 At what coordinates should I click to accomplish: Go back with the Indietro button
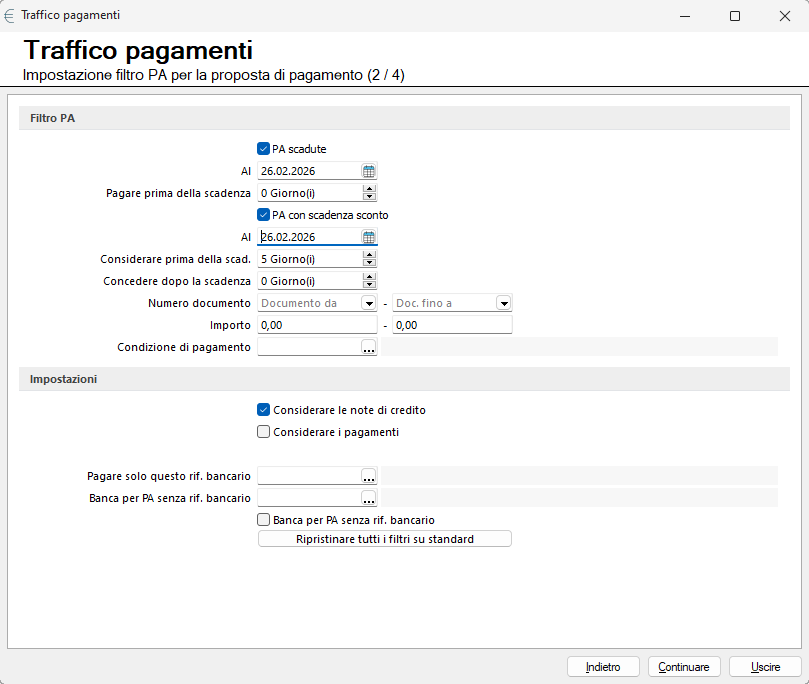coord(603,667)
